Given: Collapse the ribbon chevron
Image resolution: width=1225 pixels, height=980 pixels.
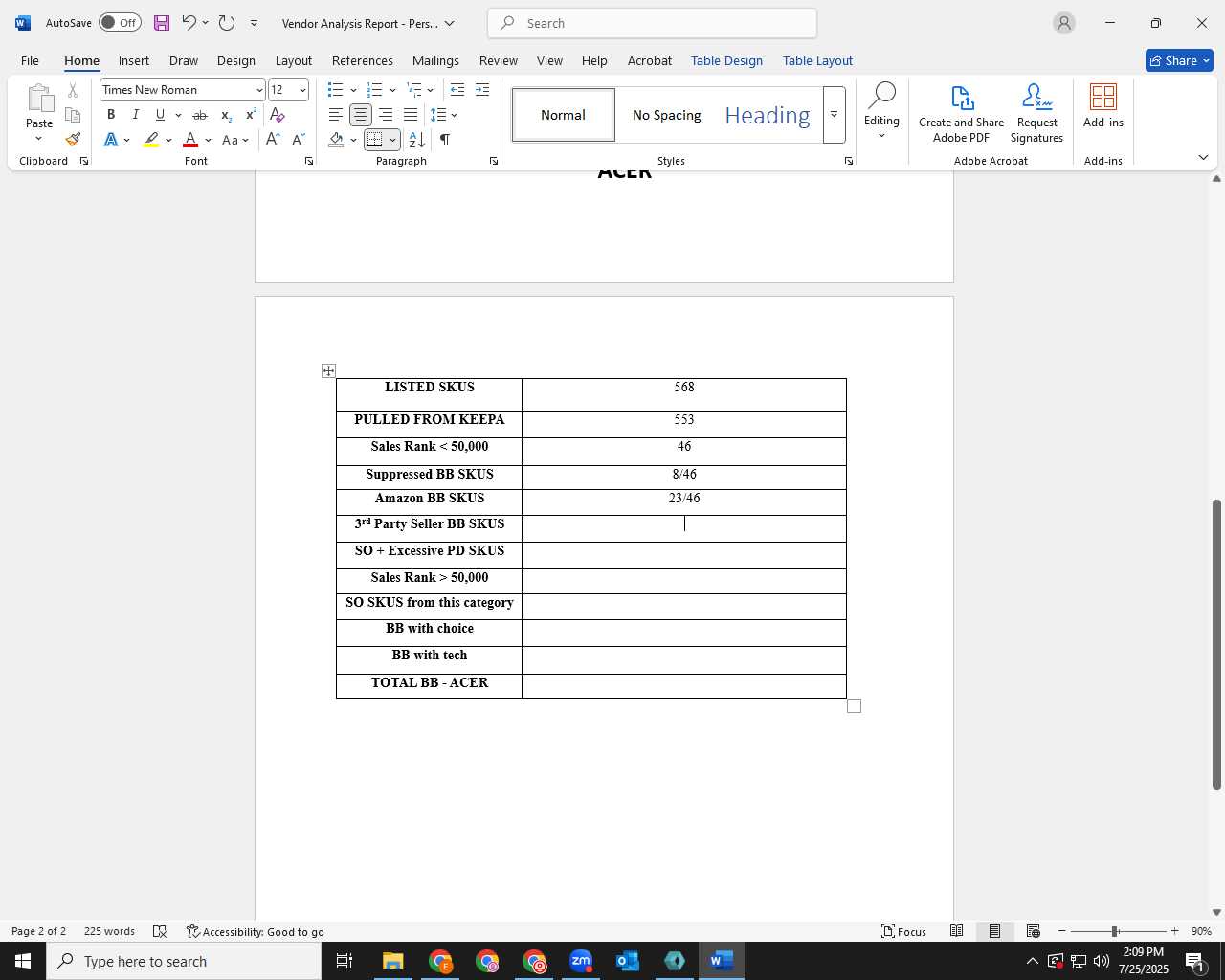Looking at the screenshot, I should 1203,157.
